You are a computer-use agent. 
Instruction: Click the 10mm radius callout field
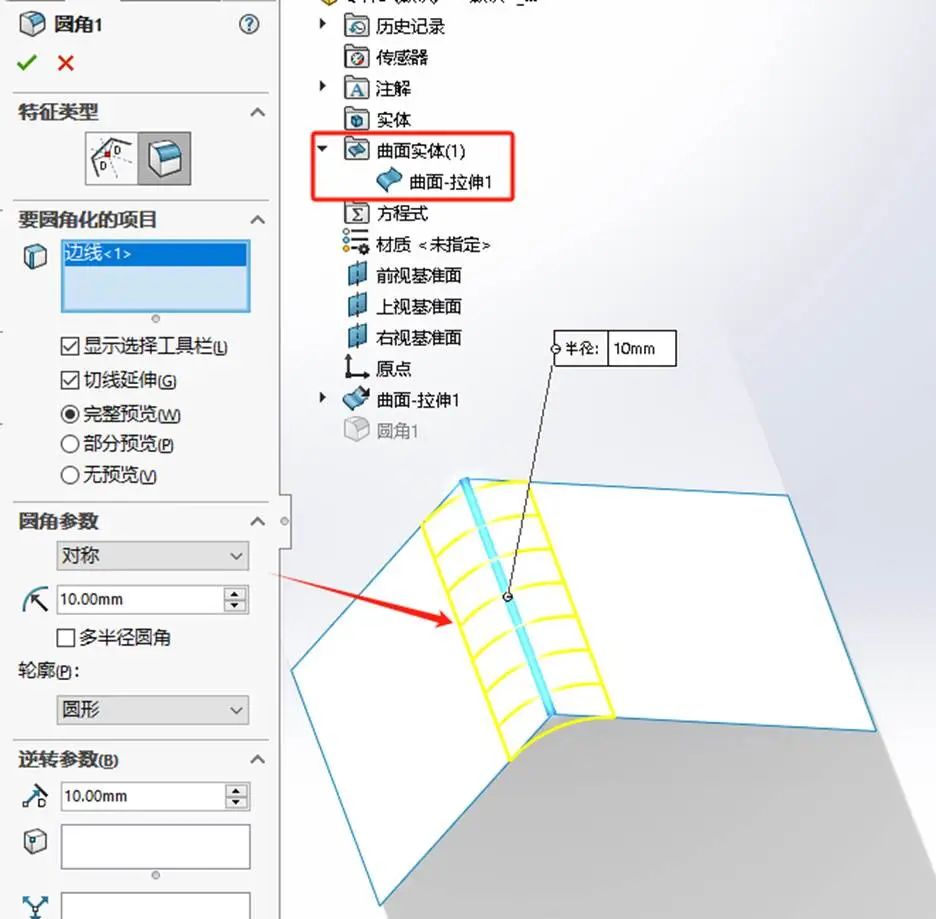point(642,349)
